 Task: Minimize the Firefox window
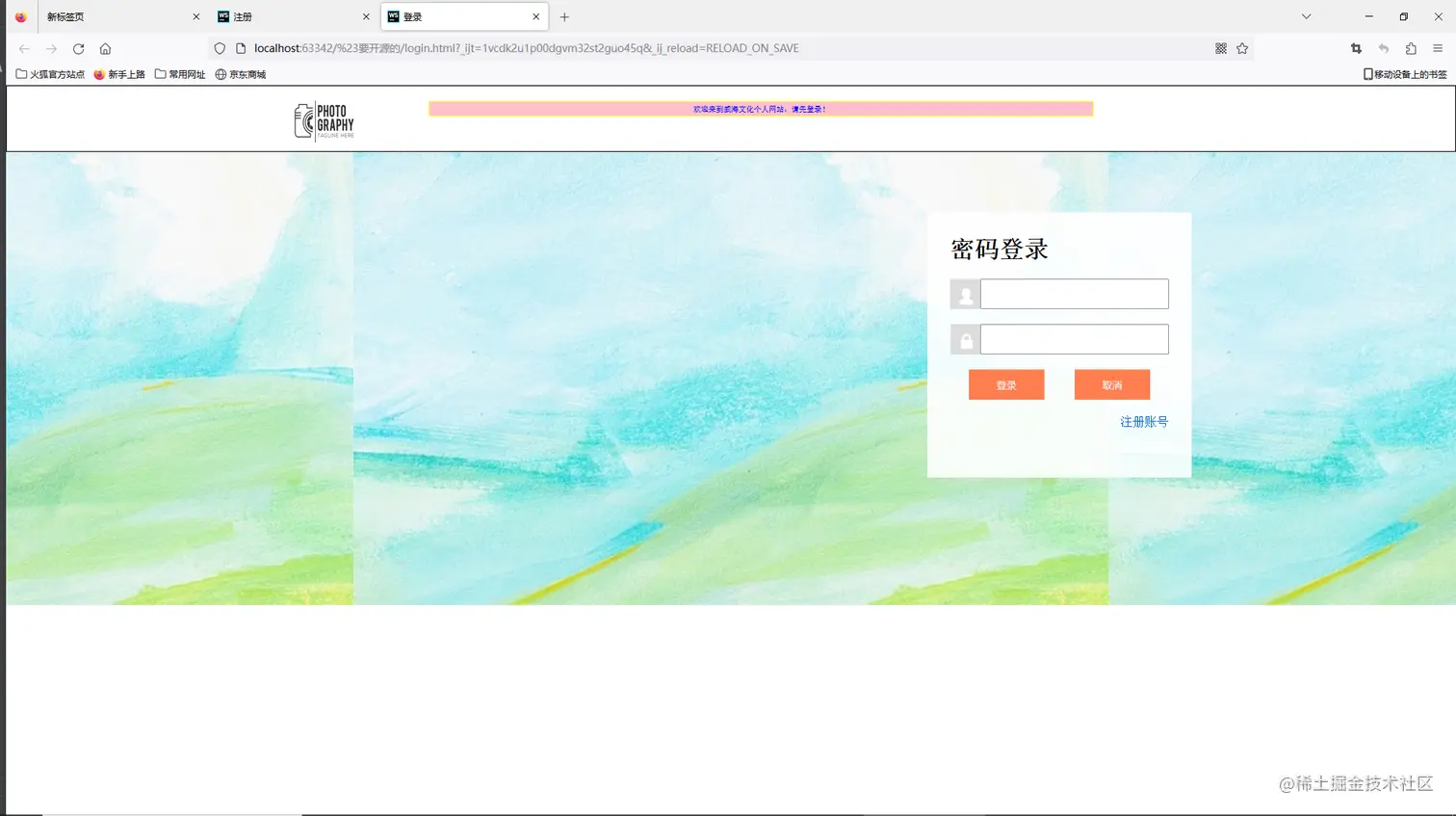click(x=1368, y=16)
